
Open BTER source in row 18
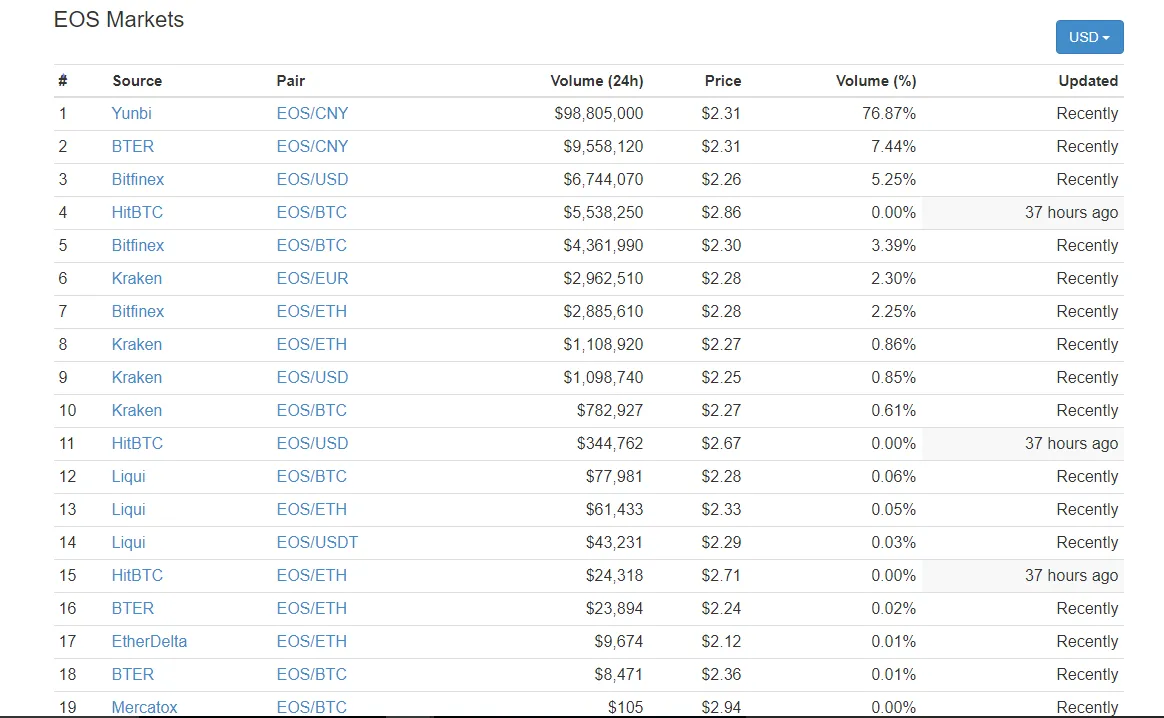[x=133, y=674]
